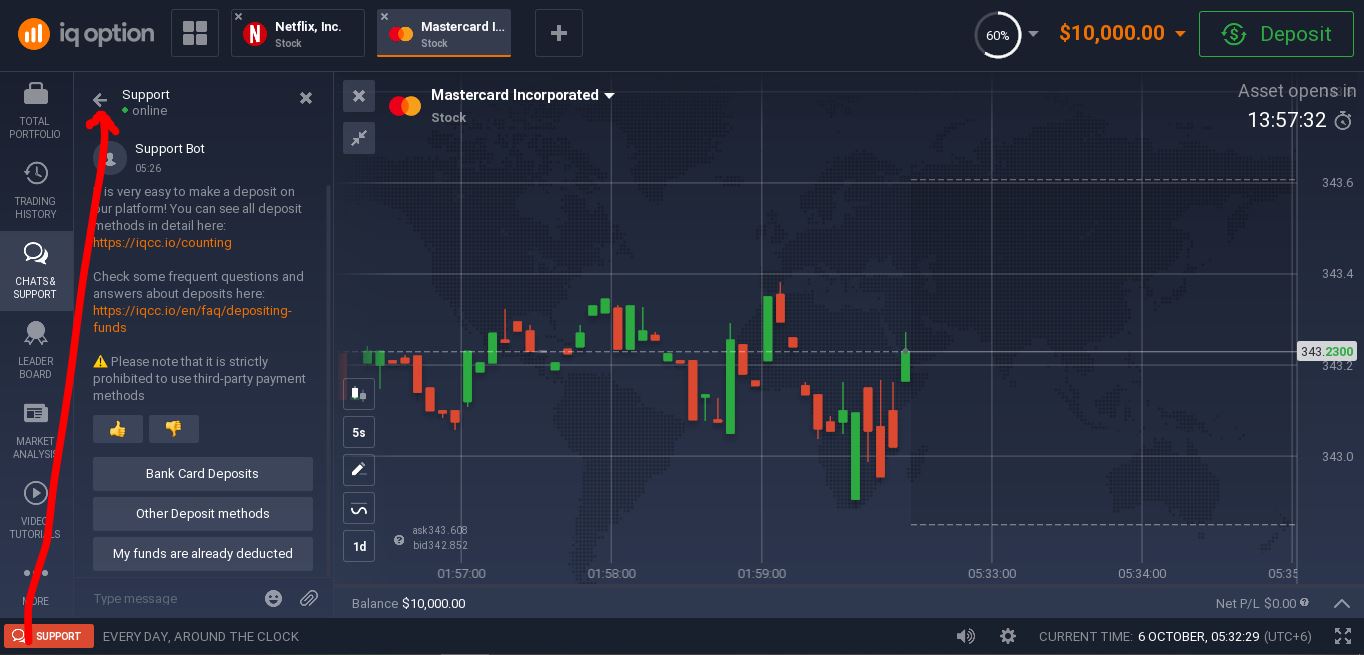Close the Mastercard tab
Screen dimensions: 1364x655
point(384,17)
